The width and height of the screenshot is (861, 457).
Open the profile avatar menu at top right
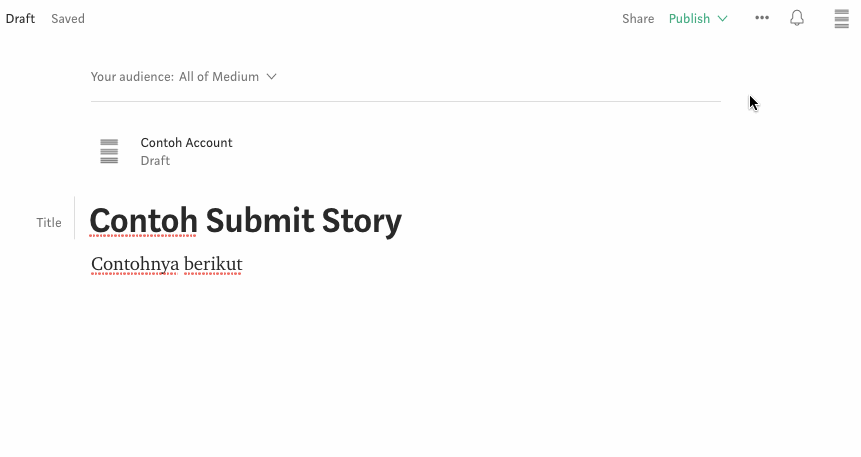tap(841, 19)
